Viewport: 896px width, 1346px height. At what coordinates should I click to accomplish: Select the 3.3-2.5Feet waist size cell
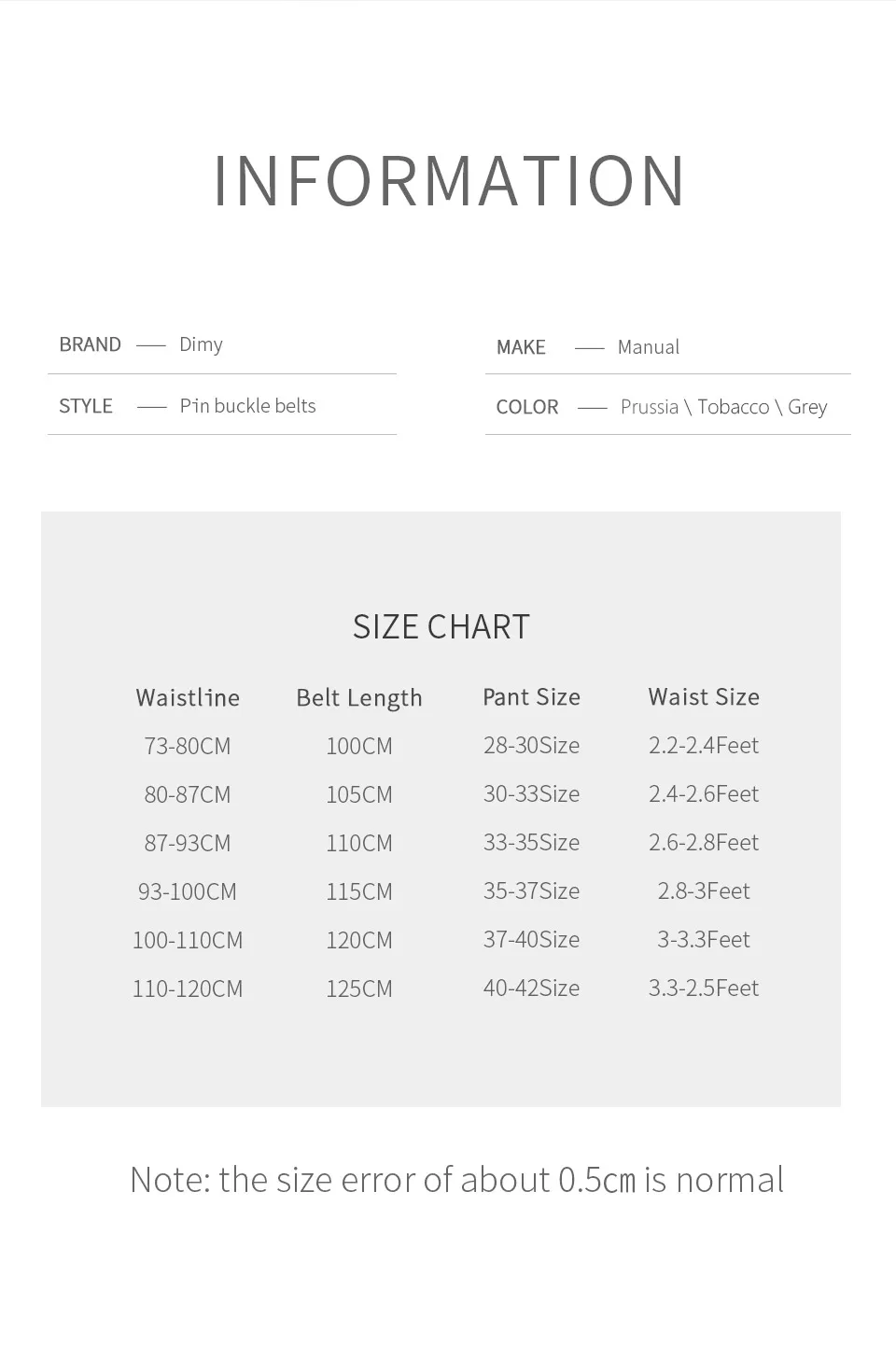(704, 988)
